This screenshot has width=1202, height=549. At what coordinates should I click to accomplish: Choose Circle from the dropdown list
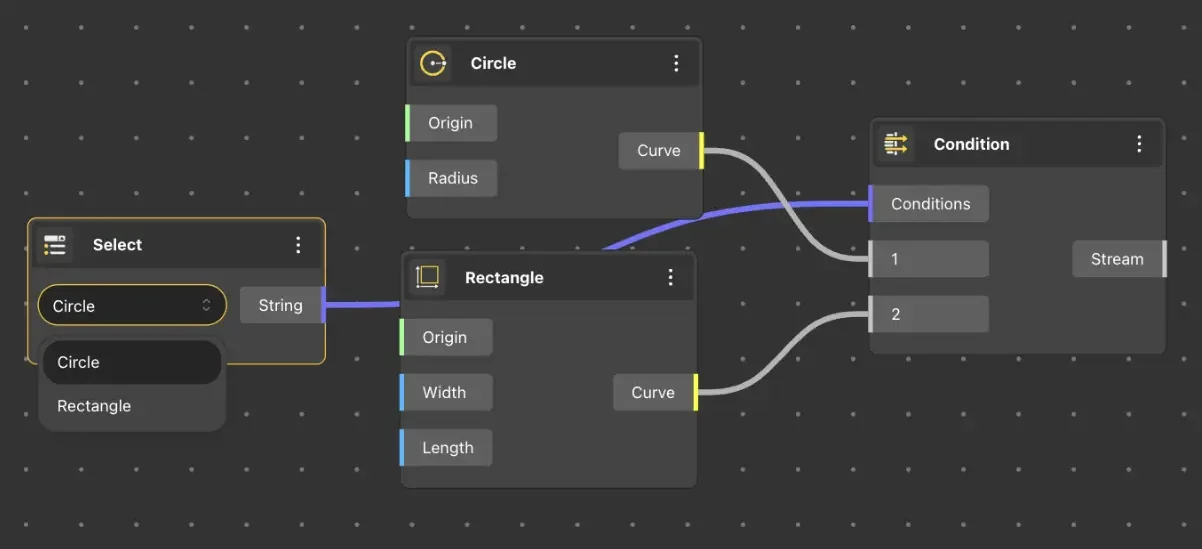tap(132, 362)
